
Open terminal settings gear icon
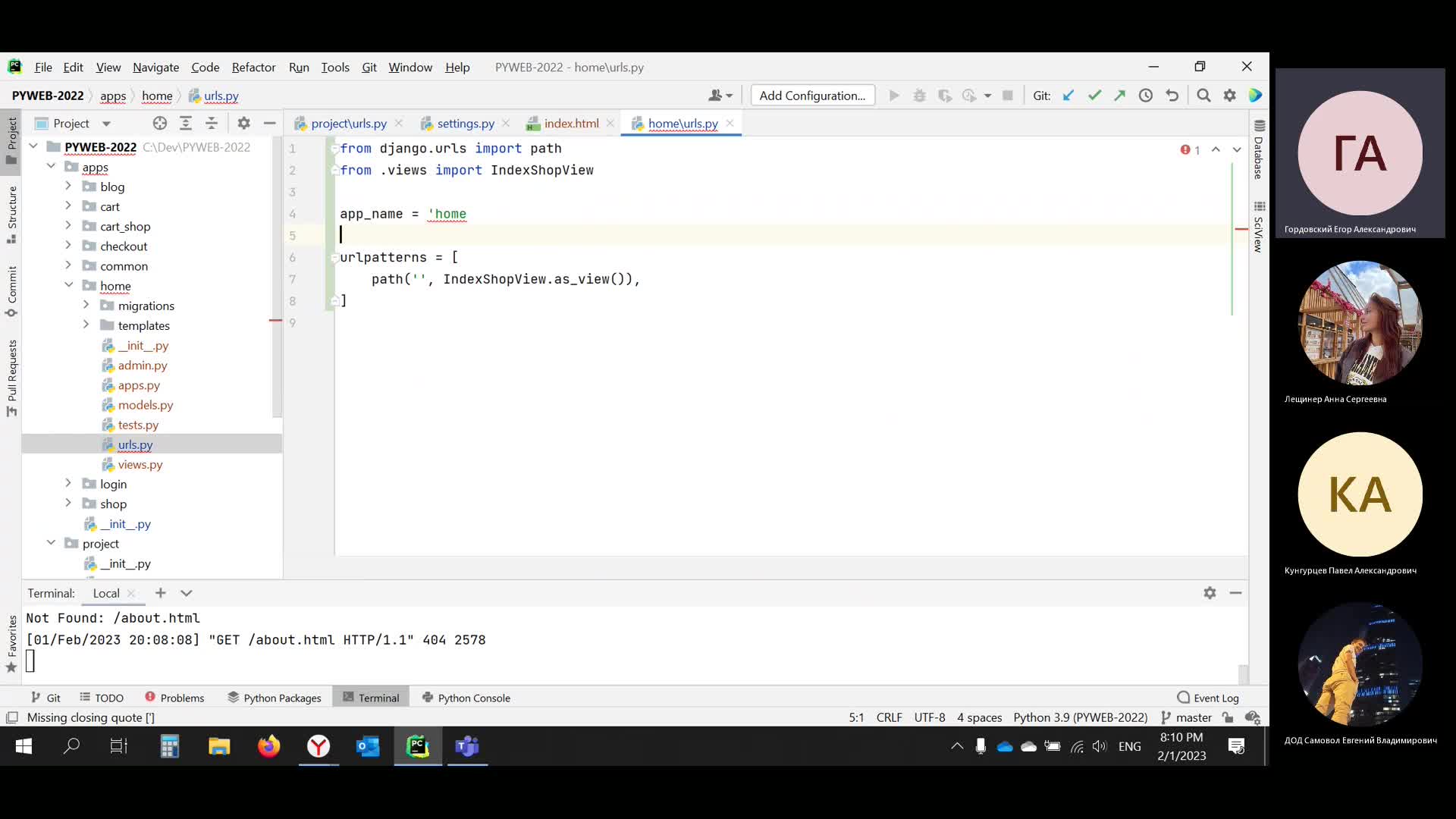(1210, 593)
